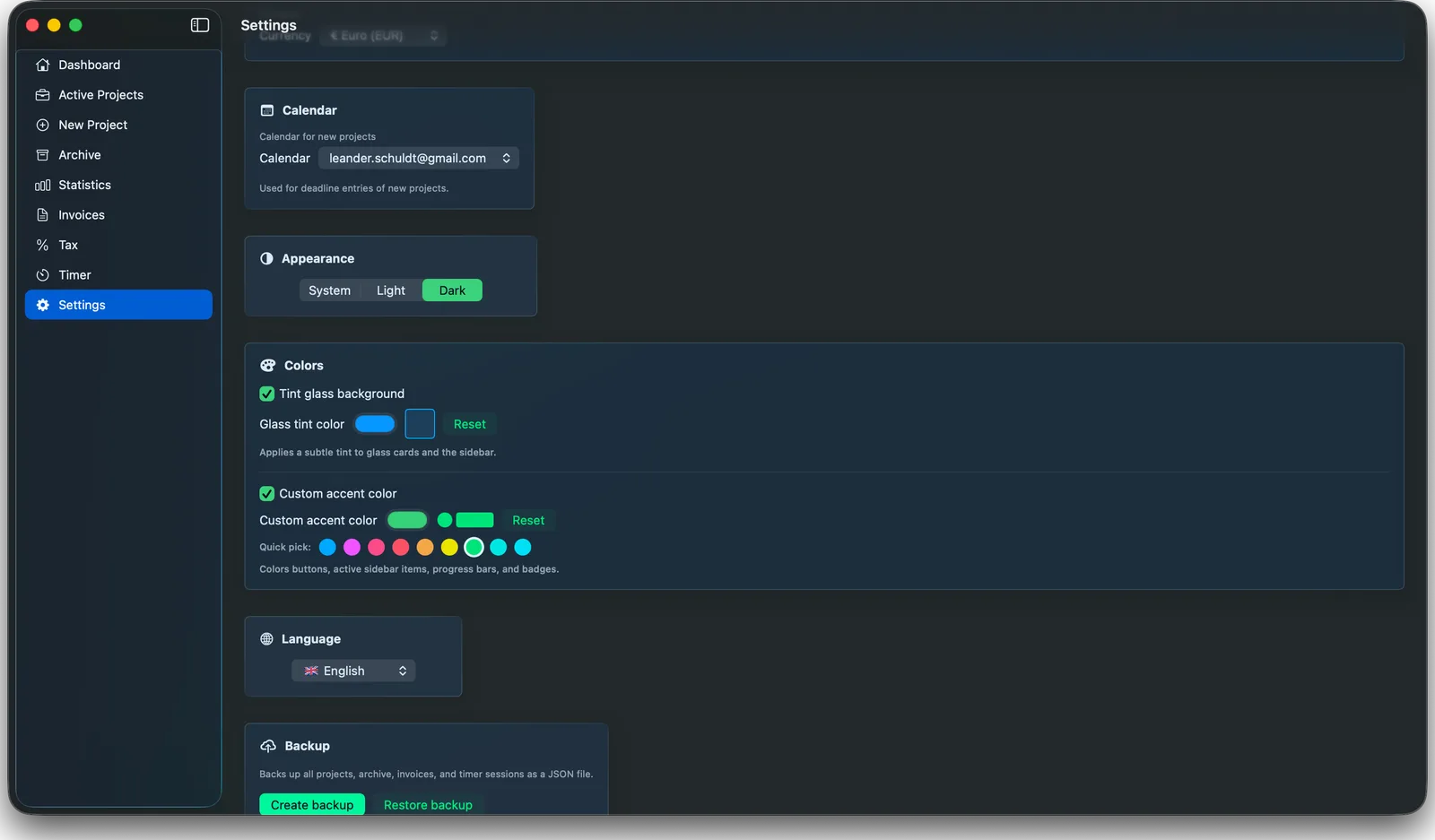This screenshot has width=1435, height=840.
Task: Pick the pink quick pick color
Action: click(x=377, y=547)
